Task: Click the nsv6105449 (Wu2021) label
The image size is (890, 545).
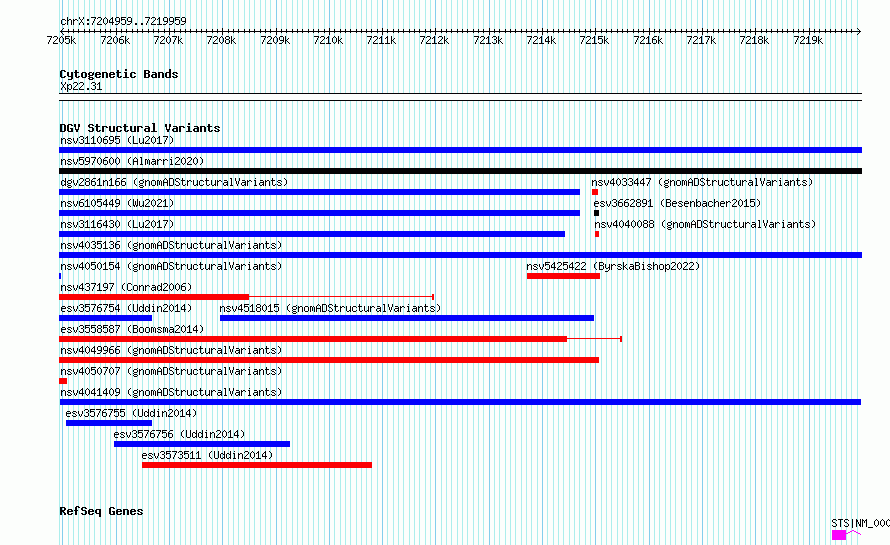Action: (117, 203)
